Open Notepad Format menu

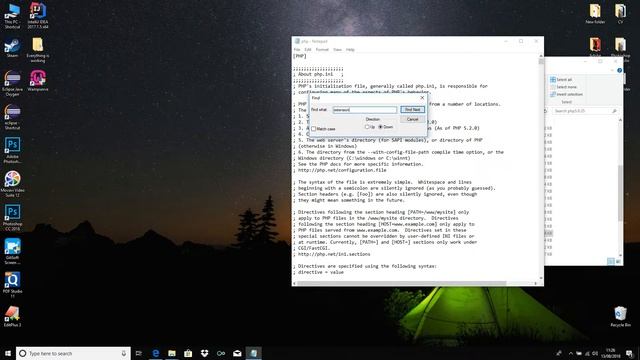coord(322,49)
